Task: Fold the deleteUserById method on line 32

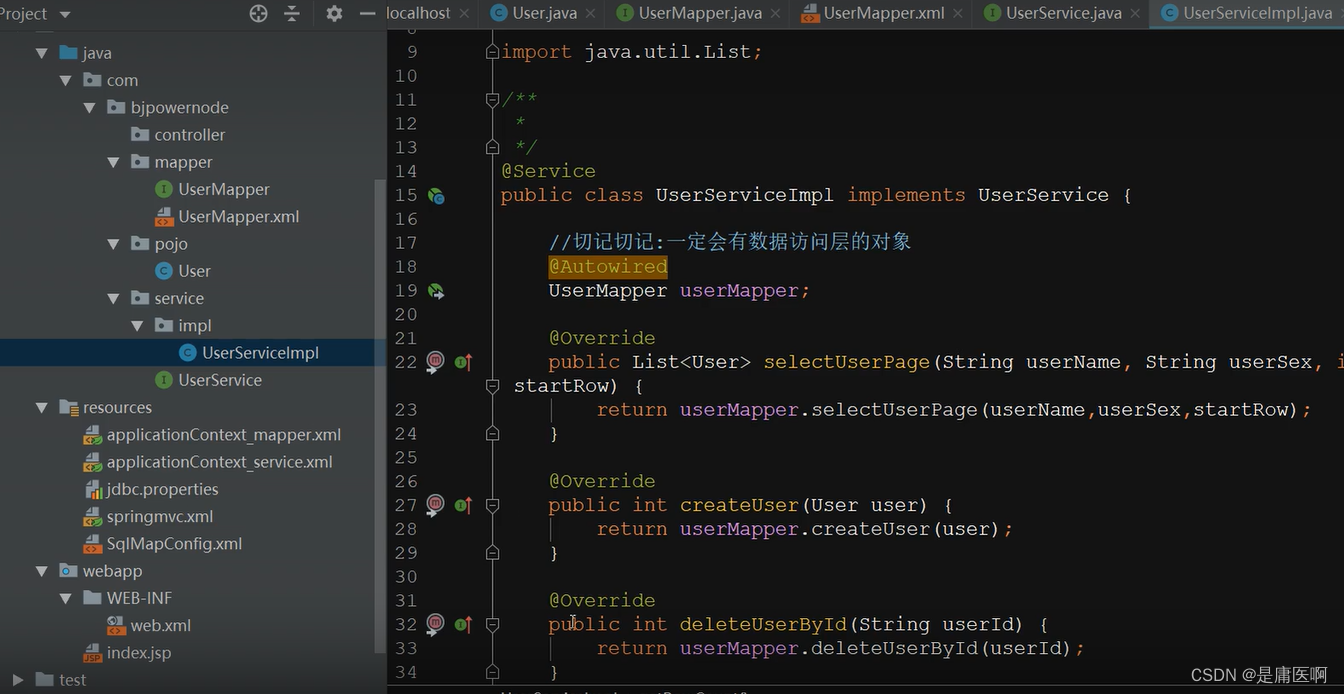Action: (x=492, y=624)
